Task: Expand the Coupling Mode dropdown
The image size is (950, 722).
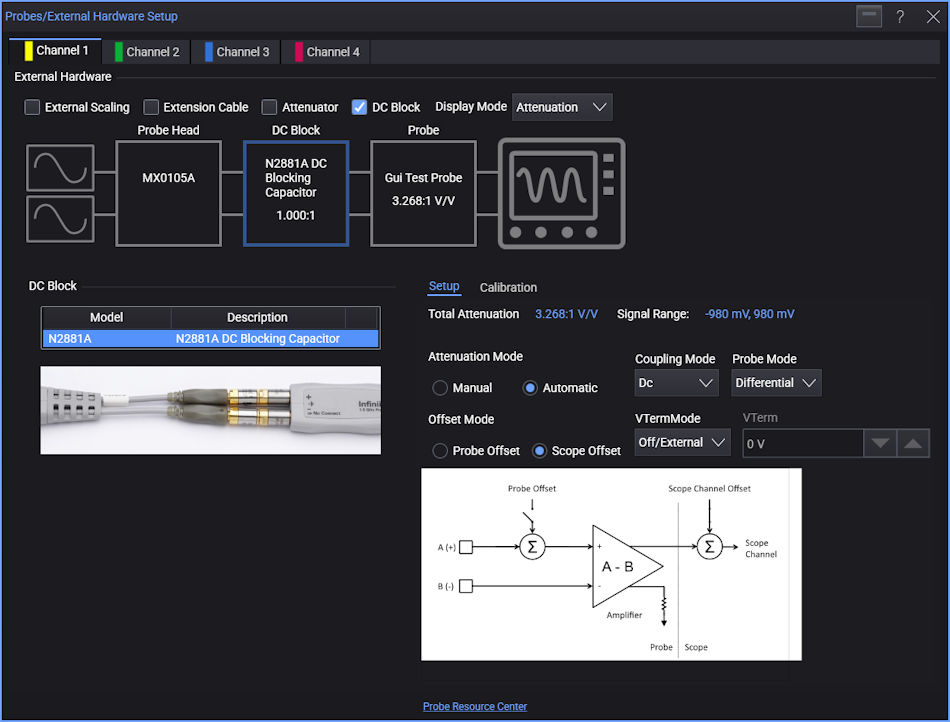Action: [676, 383]
